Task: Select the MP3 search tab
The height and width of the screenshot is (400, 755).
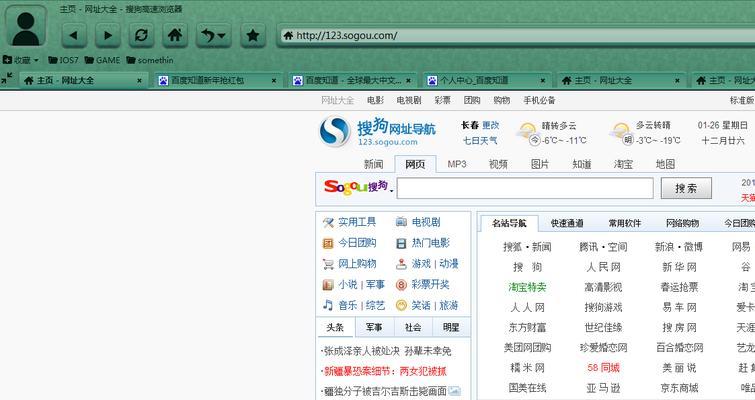Action: coord(457,164)
